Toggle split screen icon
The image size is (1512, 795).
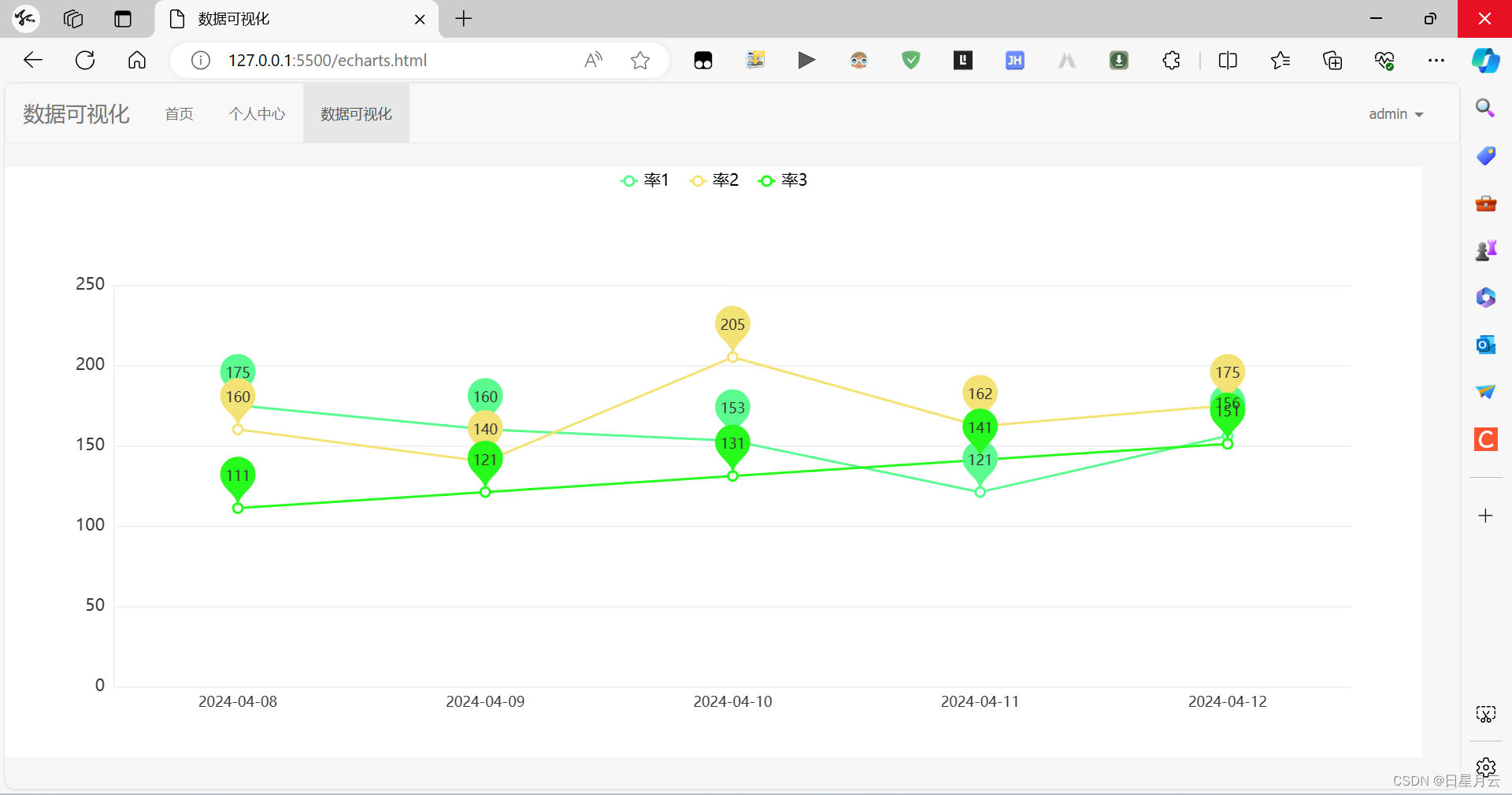point(1228,60)
